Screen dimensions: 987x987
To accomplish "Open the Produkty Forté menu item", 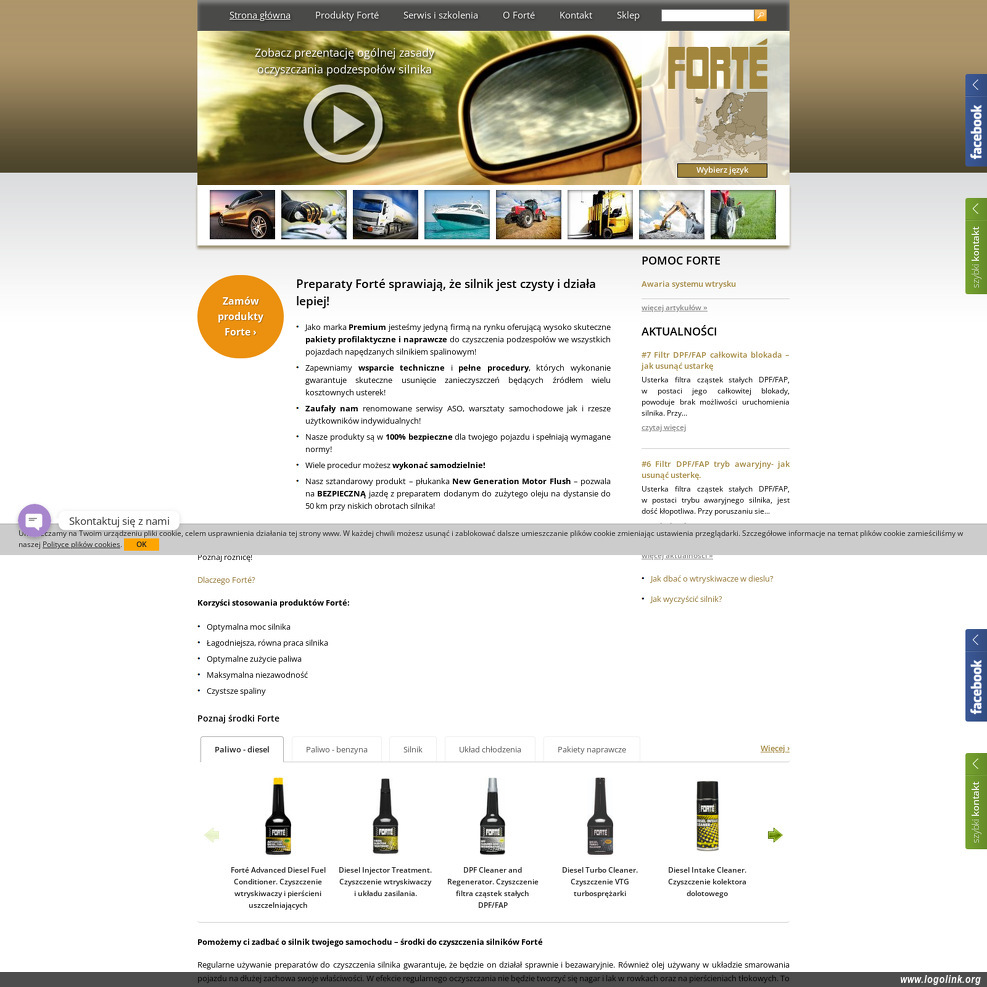I will point(347,15).
